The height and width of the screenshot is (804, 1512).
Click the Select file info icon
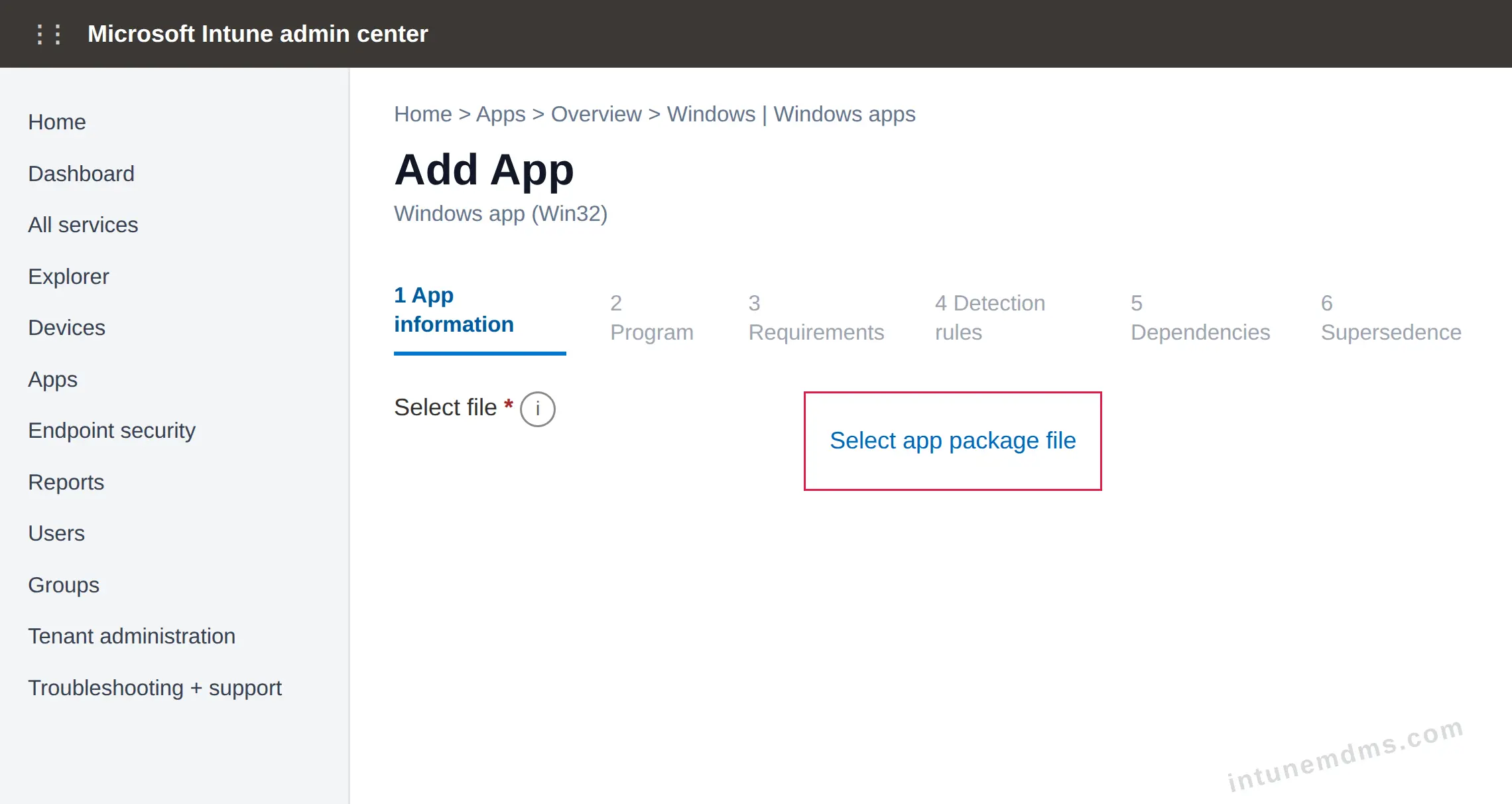coord(537,409)
